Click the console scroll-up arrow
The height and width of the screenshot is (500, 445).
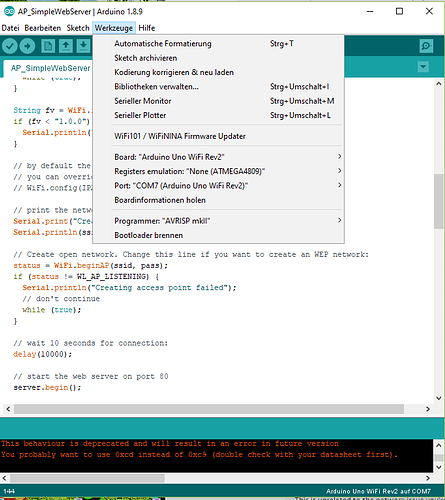[x=439, y=445]
